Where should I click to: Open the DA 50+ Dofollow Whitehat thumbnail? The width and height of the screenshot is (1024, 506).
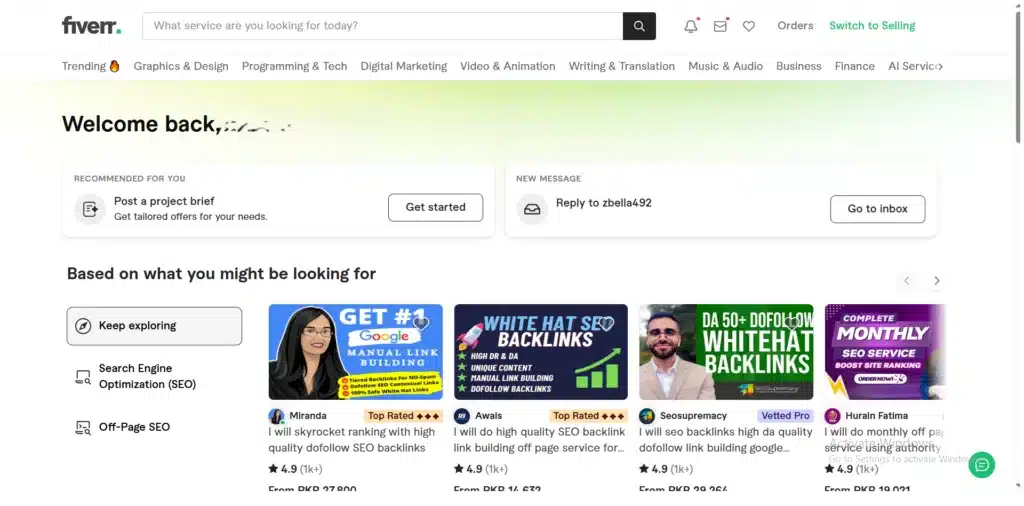726,352
